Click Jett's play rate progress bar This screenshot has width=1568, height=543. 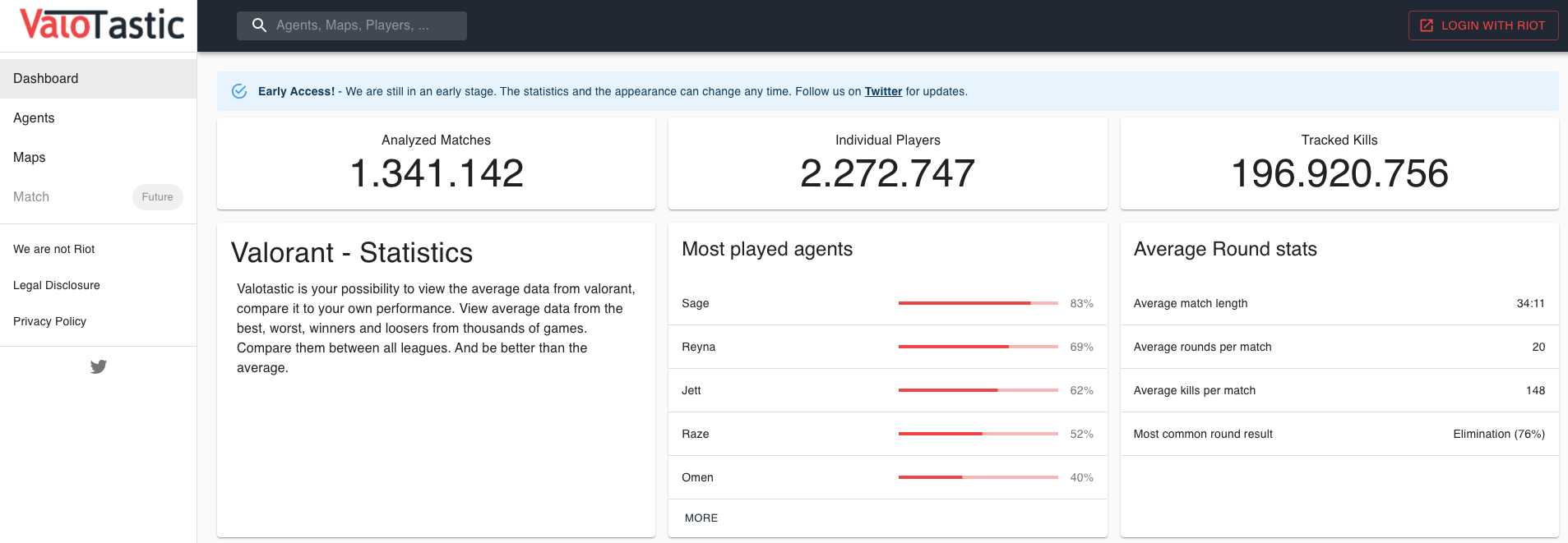[x=978, y=390]
